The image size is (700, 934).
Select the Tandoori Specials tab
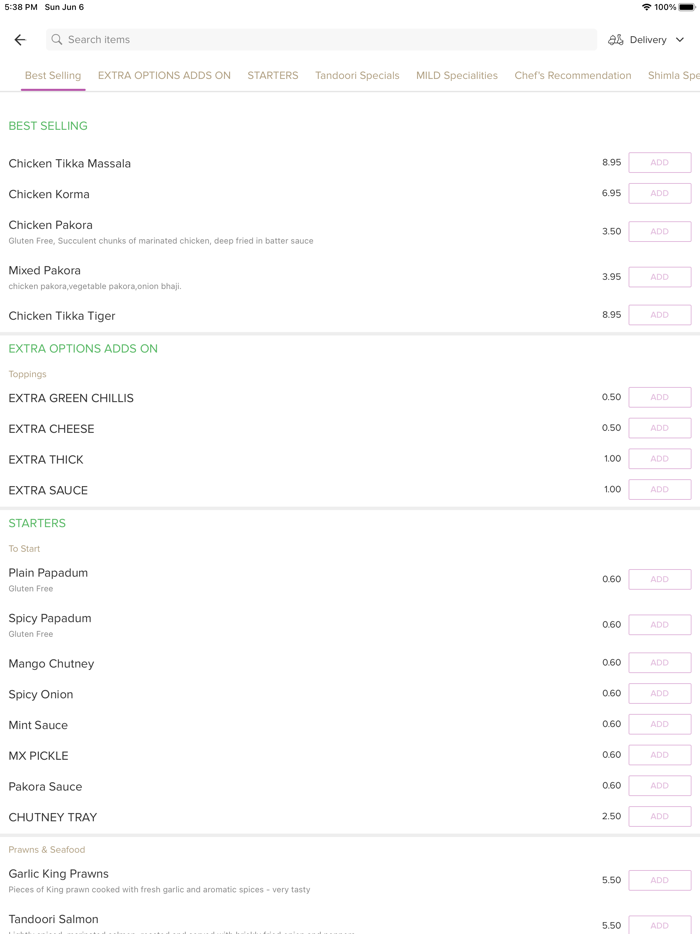[x=357, y=76]
